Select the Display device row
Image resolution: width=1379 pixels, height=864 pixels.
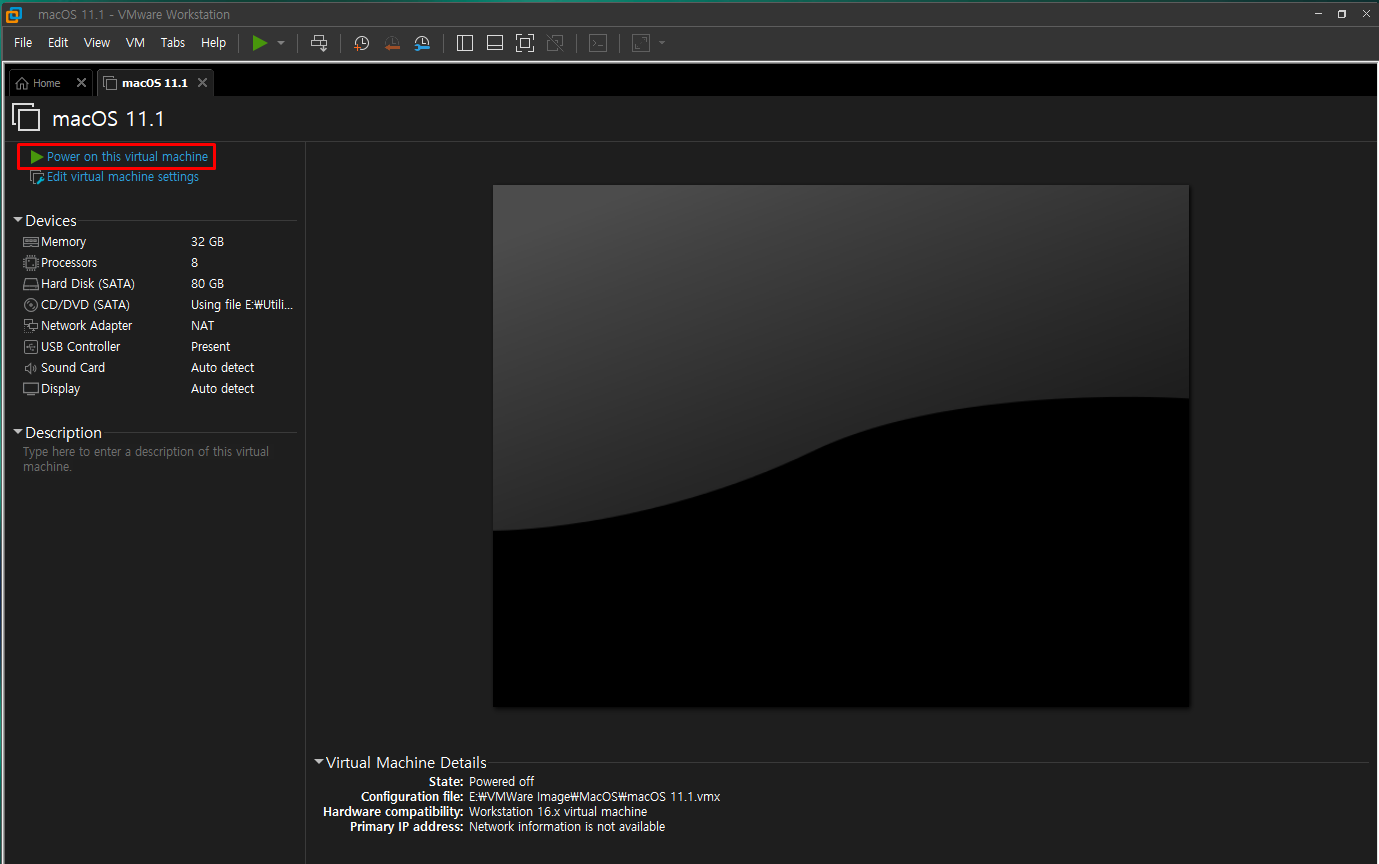(158, 389)
